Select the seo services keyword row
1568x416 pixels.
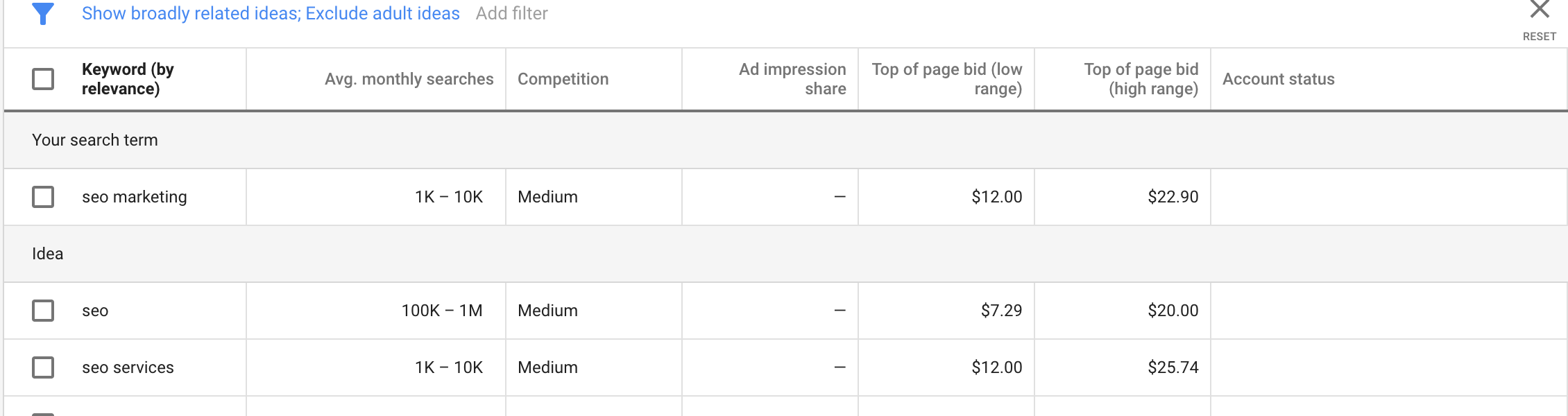785,367
